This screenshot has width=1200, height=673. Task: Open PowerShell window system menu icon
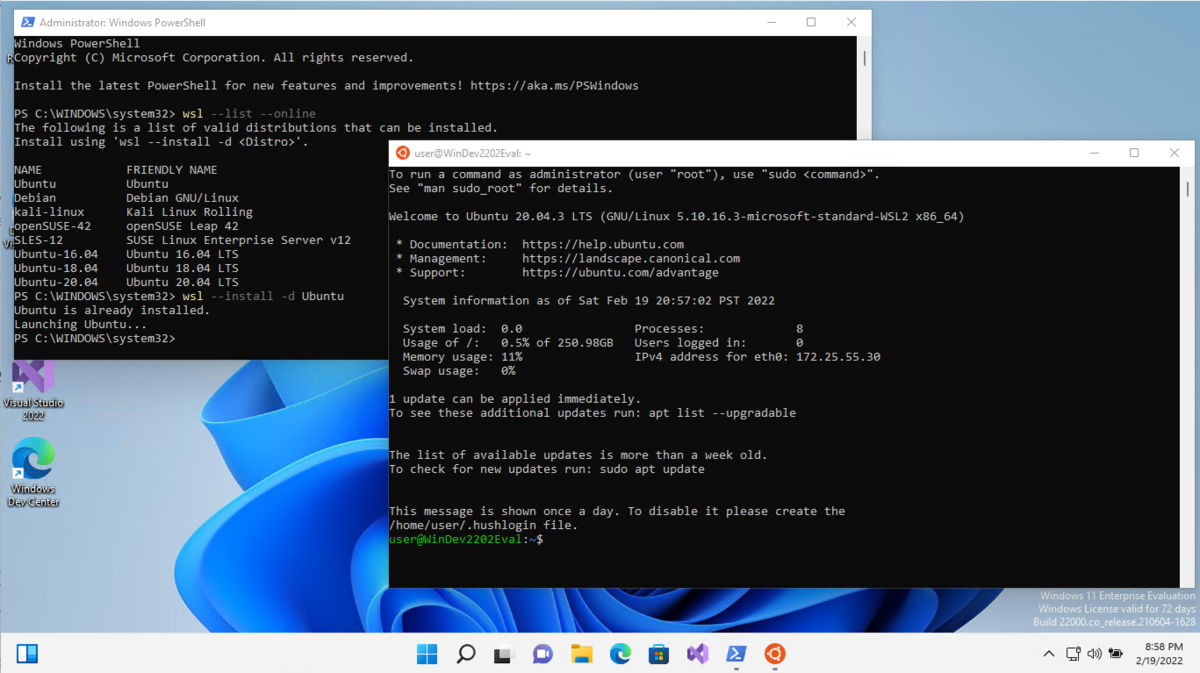tap(27, 22)
